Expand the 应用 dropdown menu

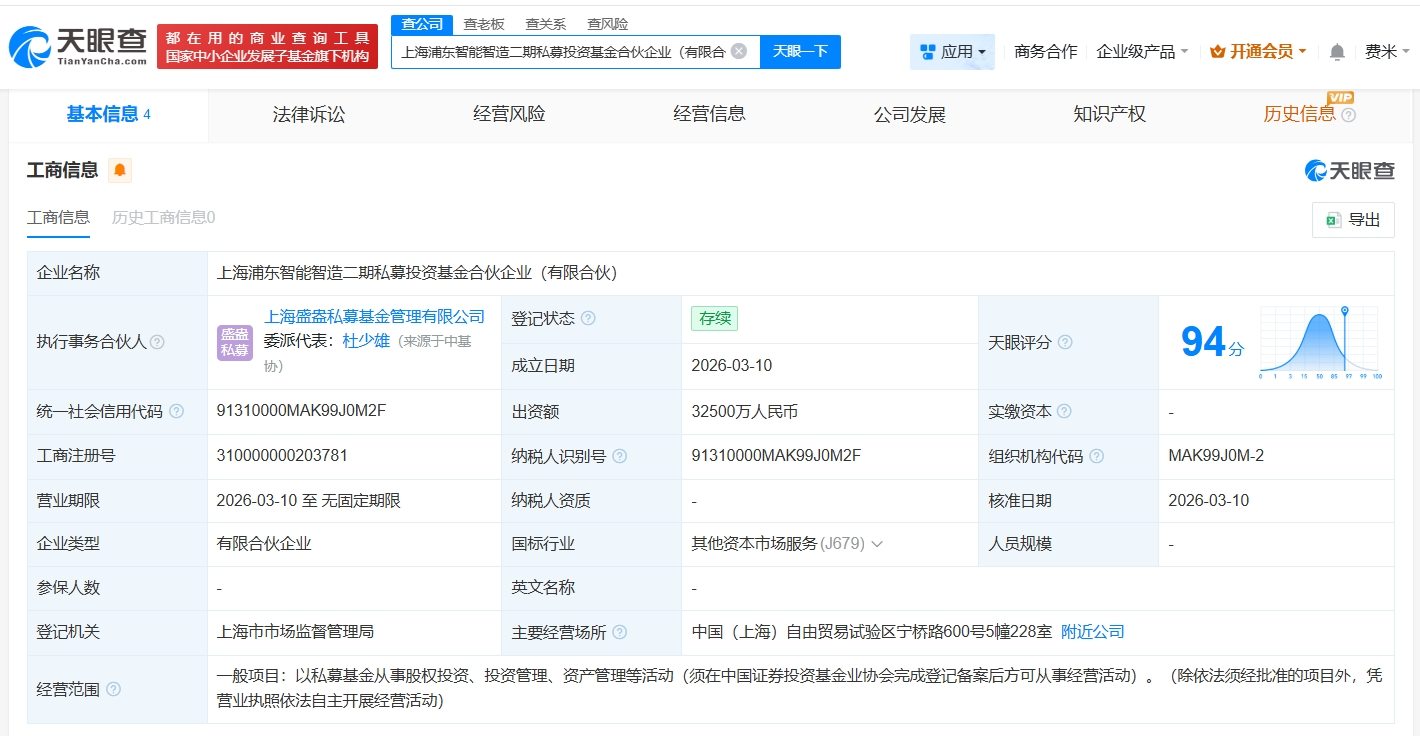point(953,51)
